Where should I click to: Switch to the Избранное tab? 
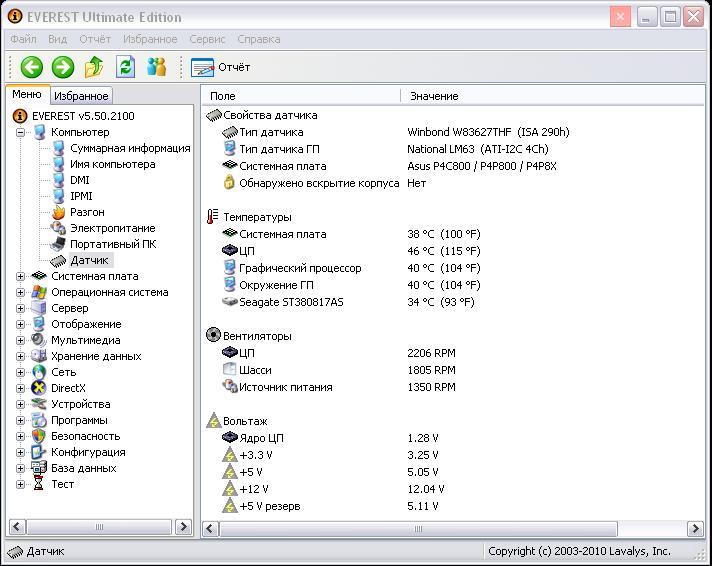coord(81,96)
